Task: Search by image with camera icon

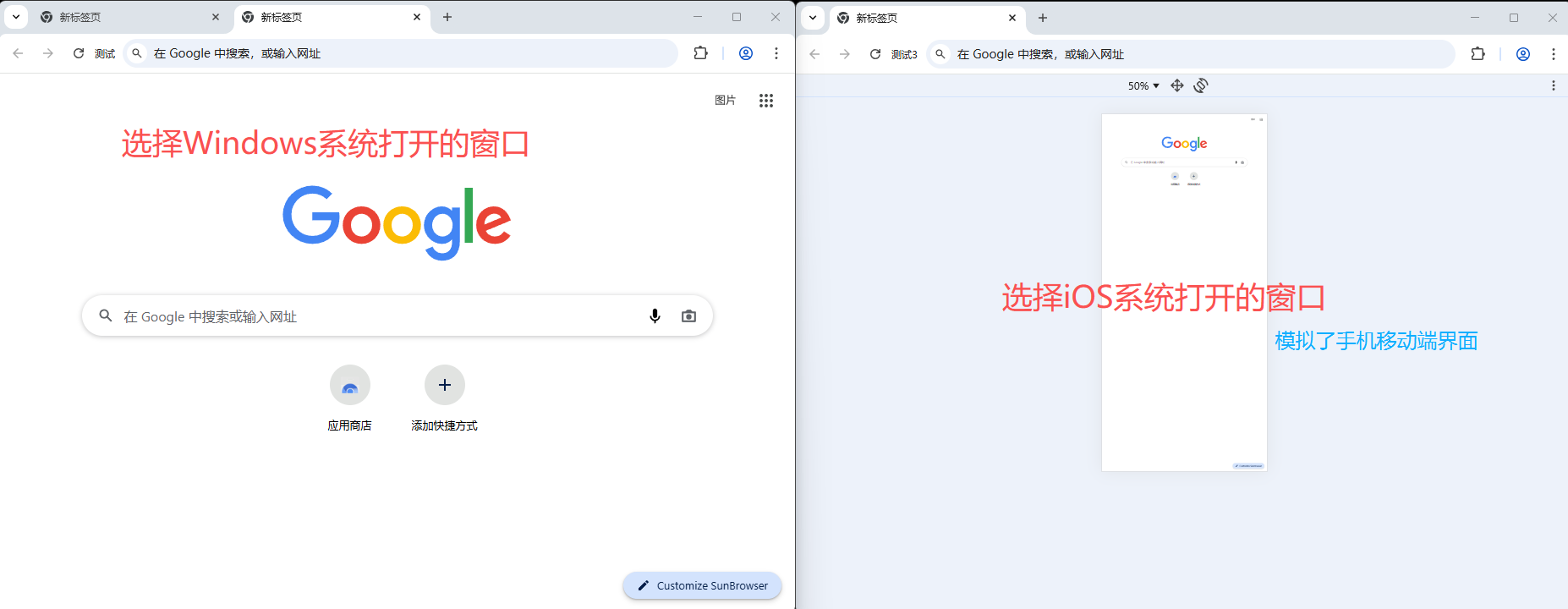Action: coord(689,315)
